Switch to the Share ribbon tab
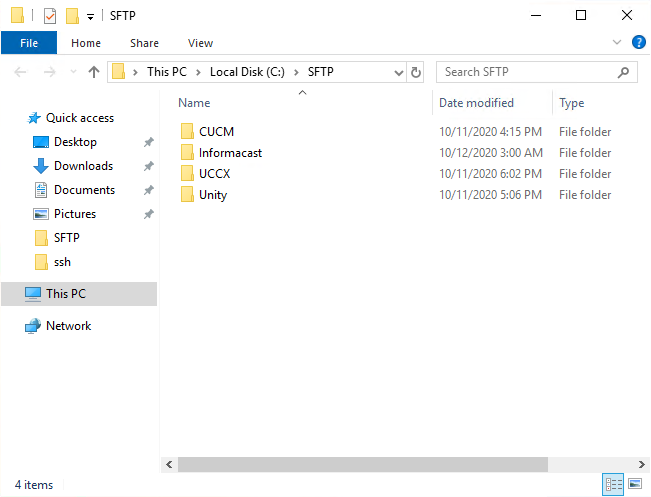The width and height of the screenshot is (651, 497). [x=144, y=43]
